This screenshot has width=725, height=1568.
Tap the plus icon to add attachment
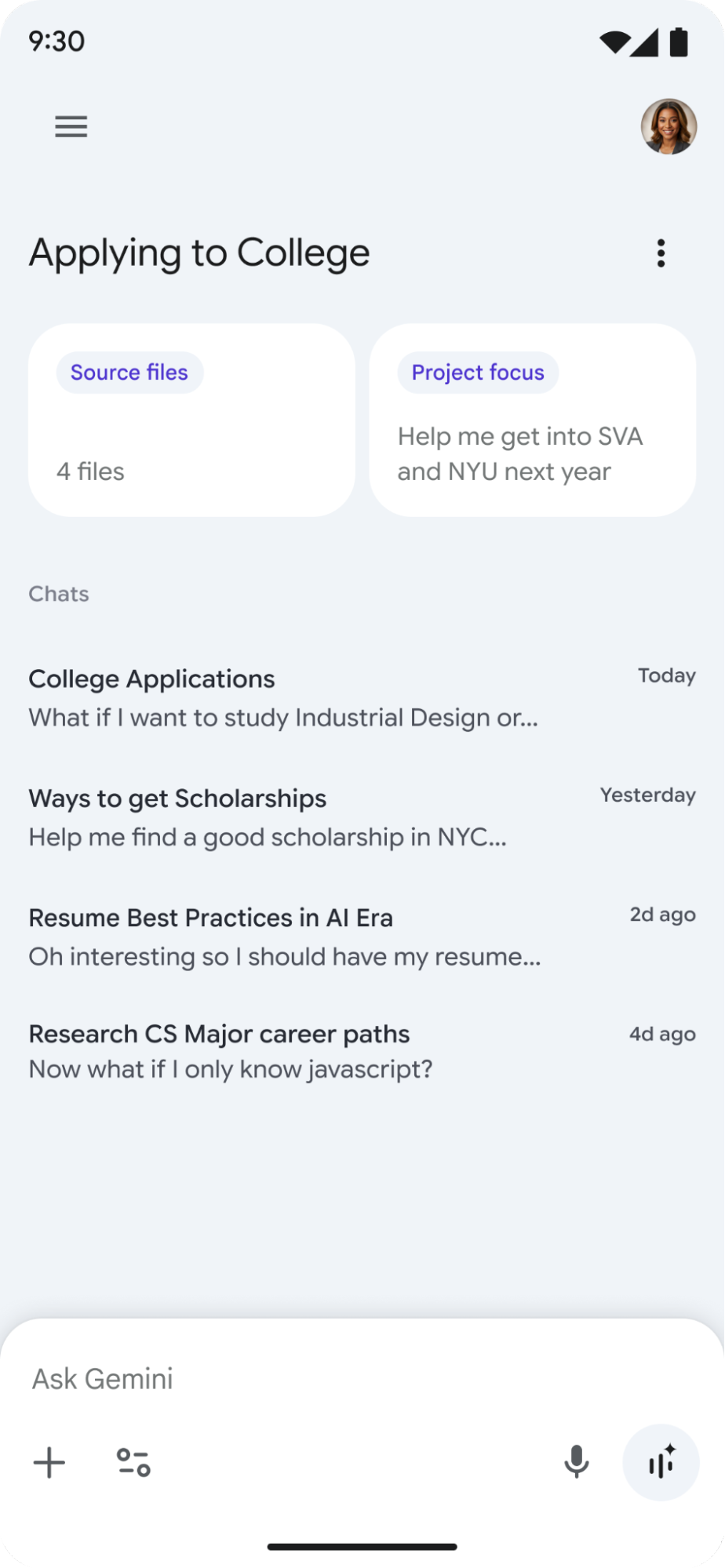(x=49, y=1463)
